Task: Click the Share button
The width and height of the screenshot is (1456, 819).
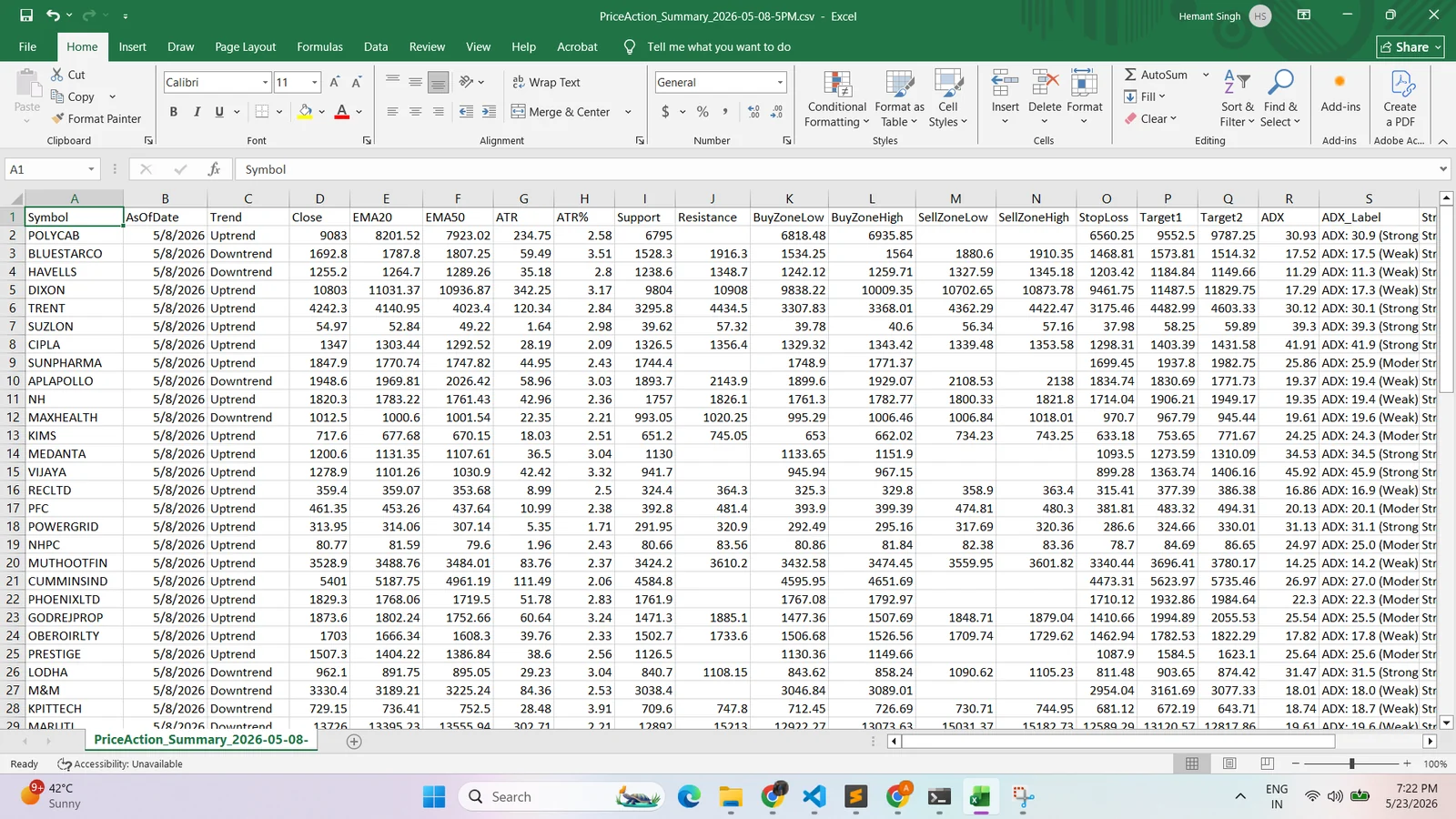Action: (x=1410, y=46)
